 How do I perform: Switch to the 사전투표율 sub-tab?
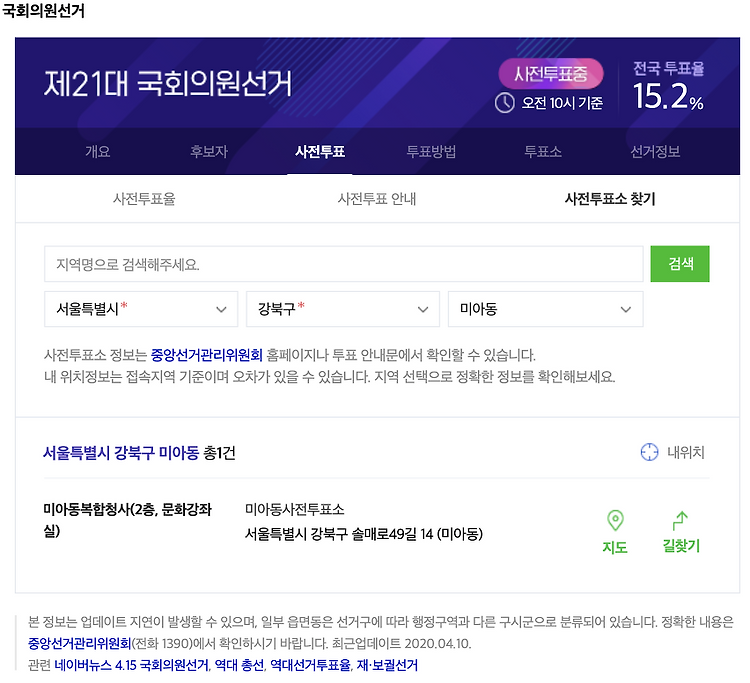click(144, 198)
